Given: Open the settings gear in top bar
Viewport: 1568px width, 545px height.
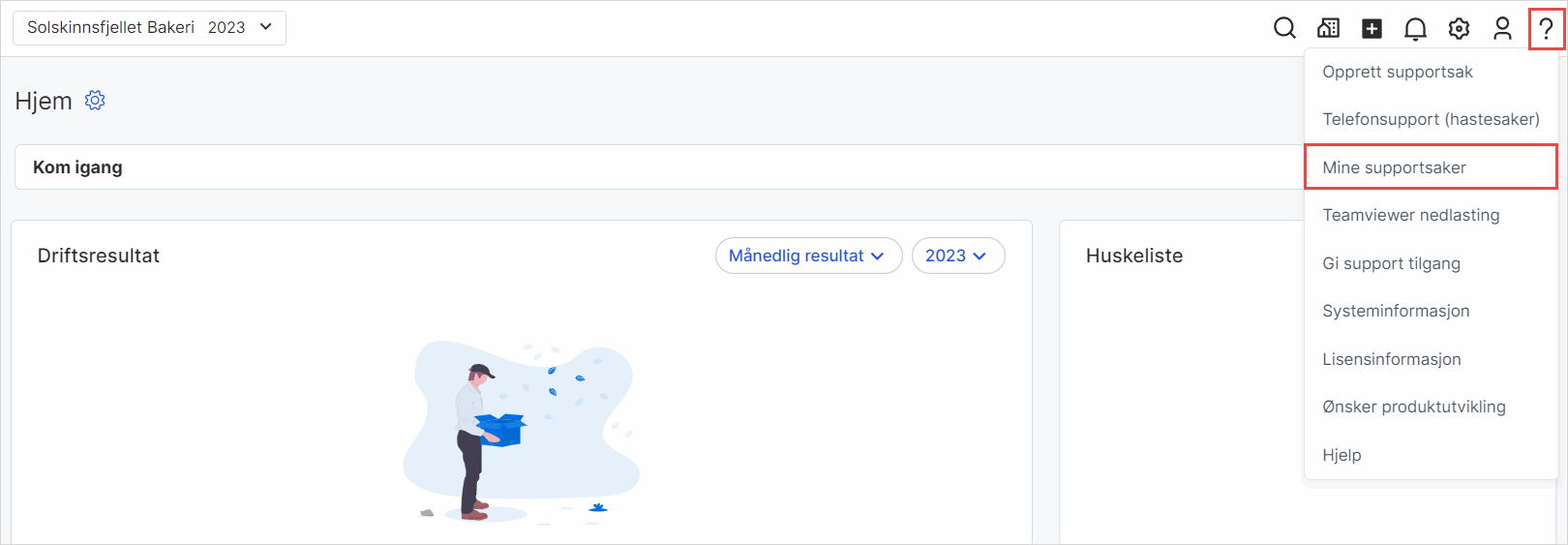Looking at the screenshot, I should 1459,29.
